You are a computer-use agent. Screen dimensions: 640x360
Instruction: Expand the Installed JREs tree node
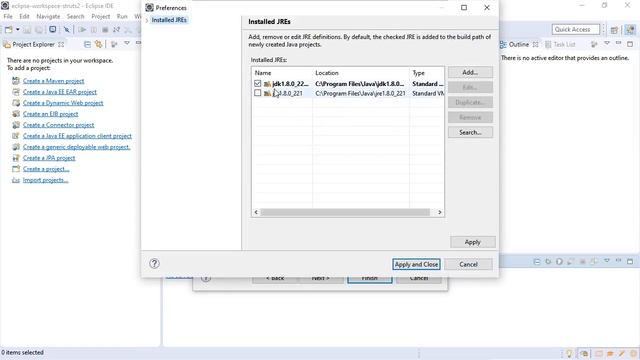147,20
